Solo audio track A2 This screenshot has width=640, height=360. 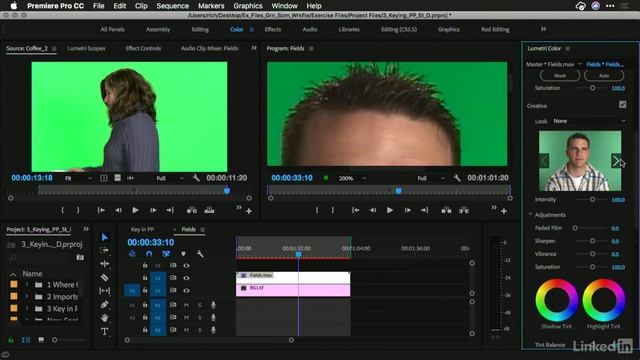click(x=200, y=318)
